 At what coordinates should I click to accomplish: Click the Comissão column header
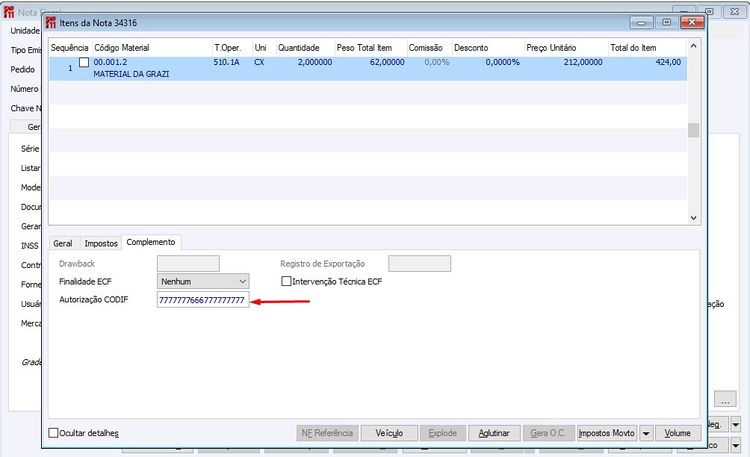pyautogui.click(x=429, y=48)
